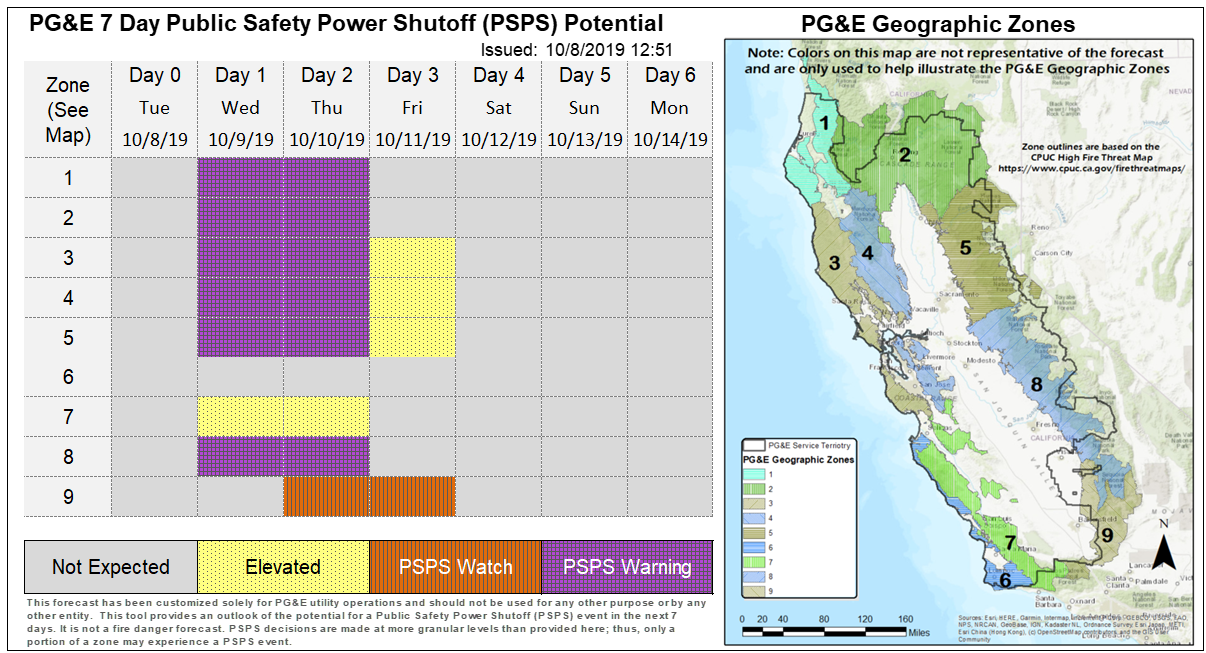Select zone 8 label on the map

(1037, 385)
